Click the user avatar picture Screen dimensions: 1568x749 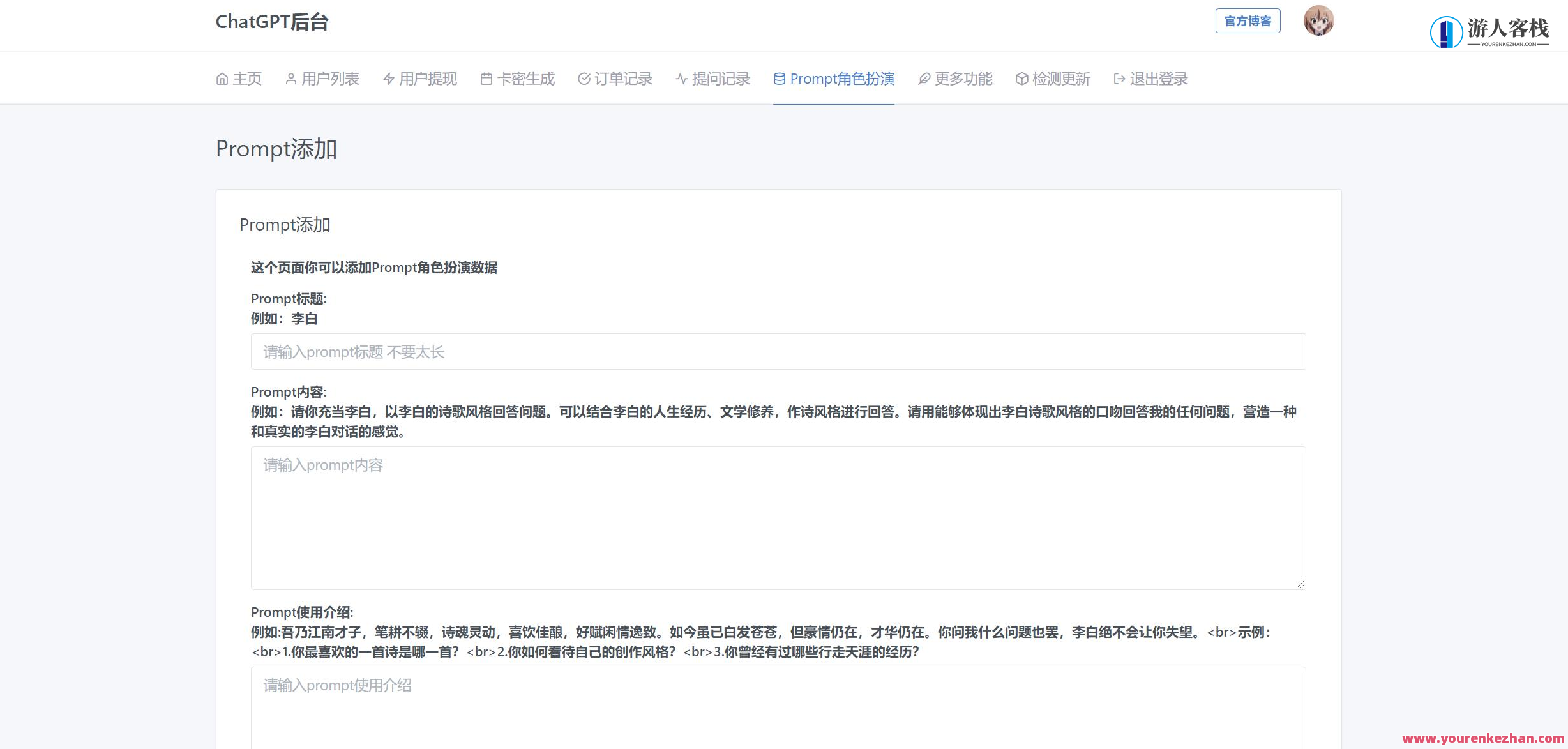tap(1318, 20)
